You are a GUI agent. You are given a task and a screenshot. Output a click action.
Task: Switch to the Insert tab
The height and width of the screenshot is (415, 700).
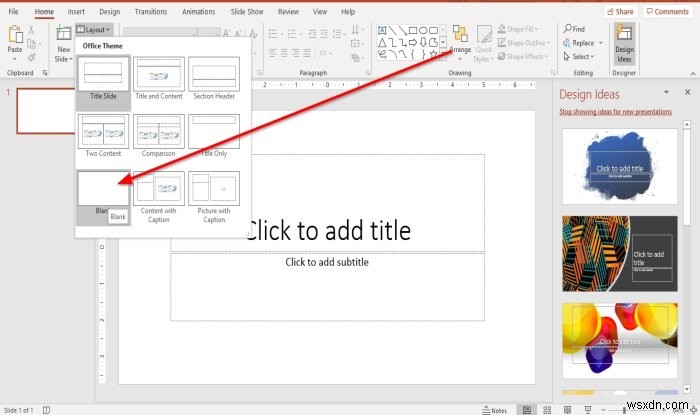76,12
